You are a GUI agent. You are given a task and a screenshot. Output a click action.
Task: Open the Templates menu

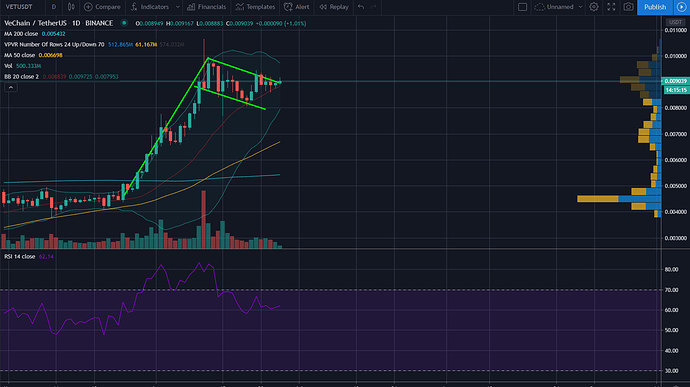coord(255,7)
